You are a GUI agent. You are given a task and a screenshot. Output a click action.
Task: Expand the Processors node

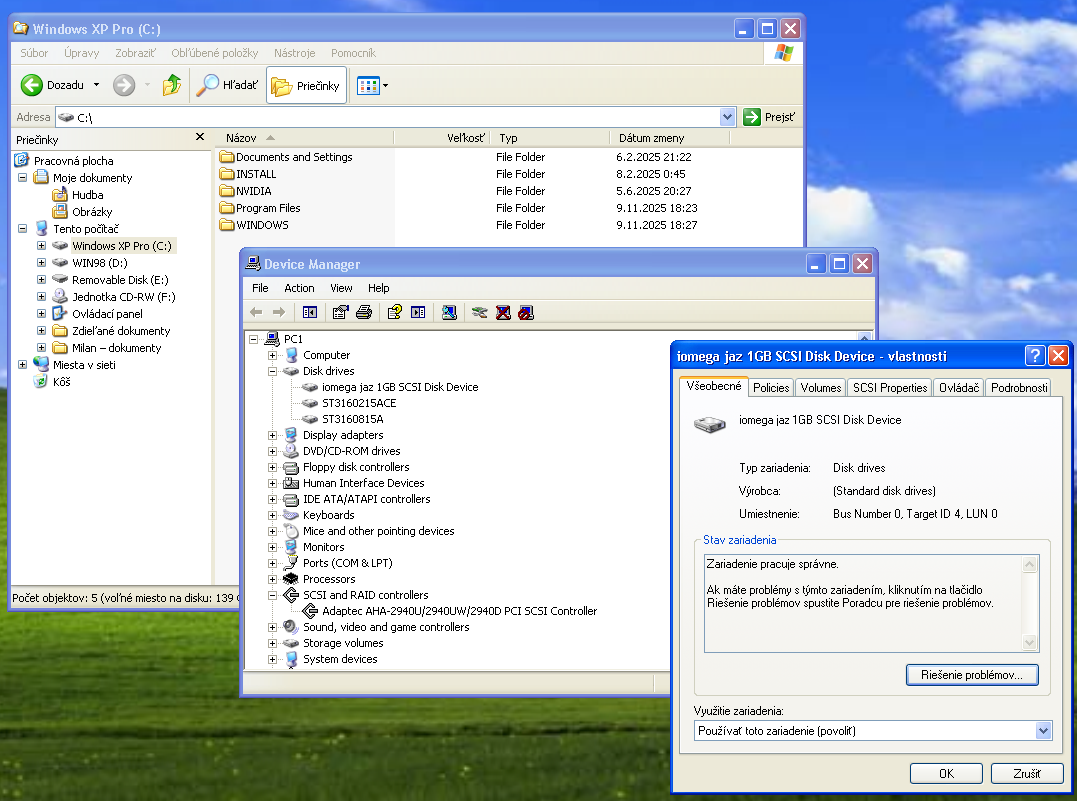pyautogui.click(x=272, y=579)
